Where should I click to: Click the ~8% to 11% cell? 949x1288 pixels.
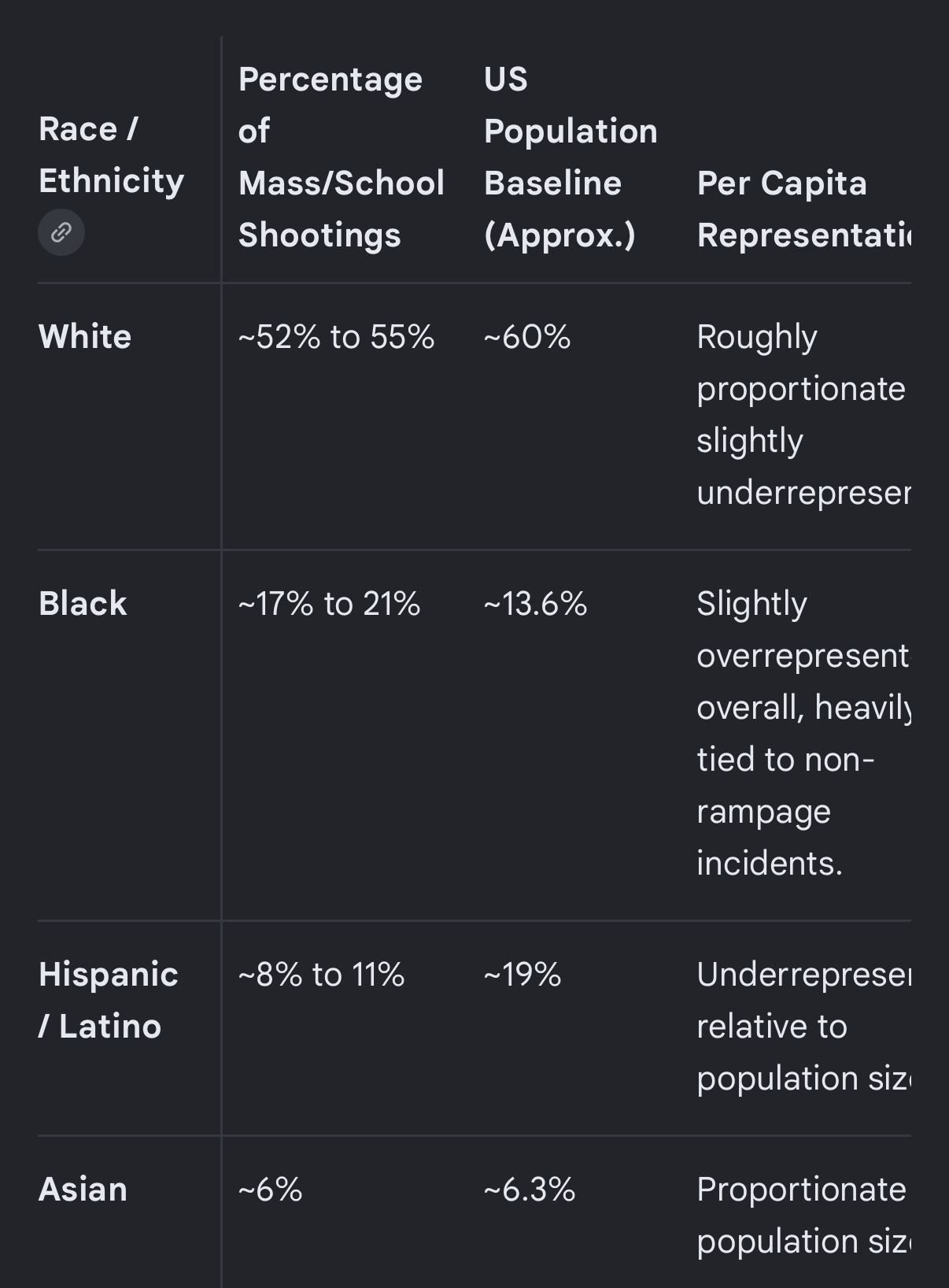pos(321,975)
